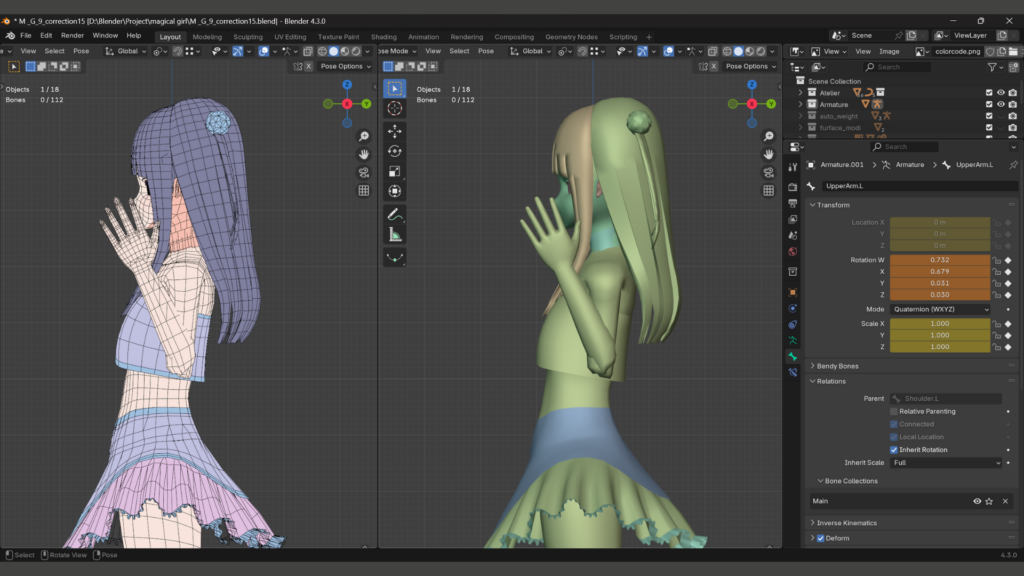Enable the Relative Parenting checkbox
The image size is (1024, 576).
click(x=894, y=411)
